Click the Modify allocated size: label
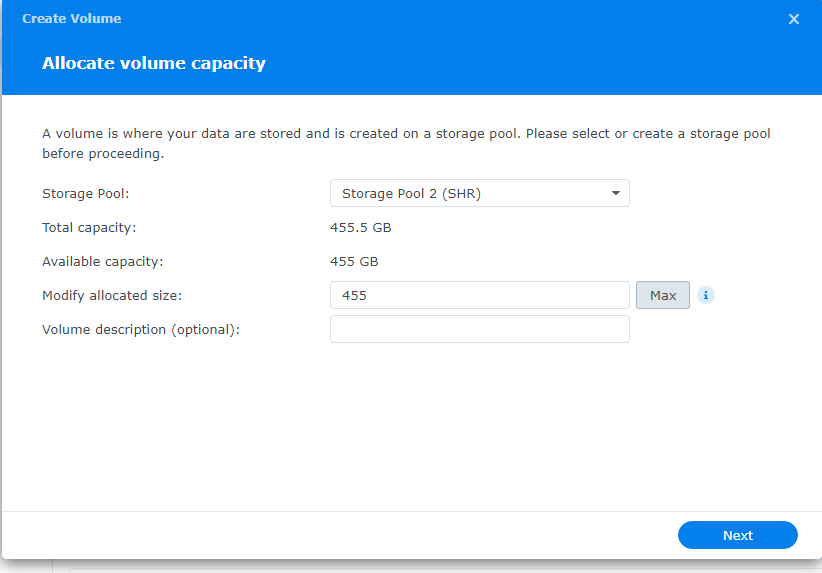The width and height of the screenshot is (822, 573). pos(112,296)
